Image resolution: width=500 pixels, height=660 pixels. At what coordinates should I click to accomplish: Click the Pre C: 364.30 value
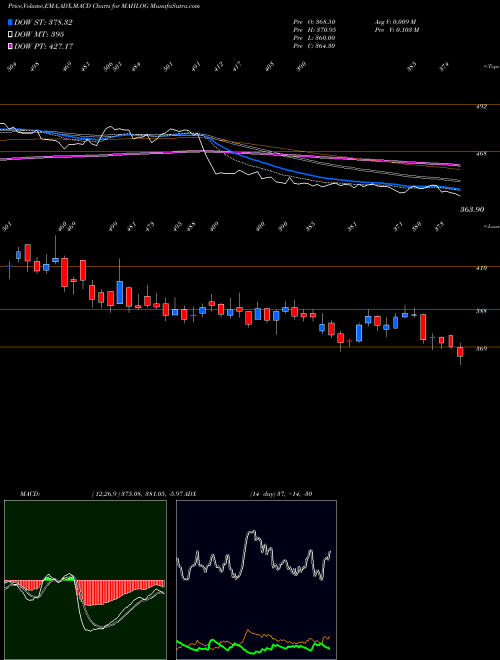pos(314,46)
